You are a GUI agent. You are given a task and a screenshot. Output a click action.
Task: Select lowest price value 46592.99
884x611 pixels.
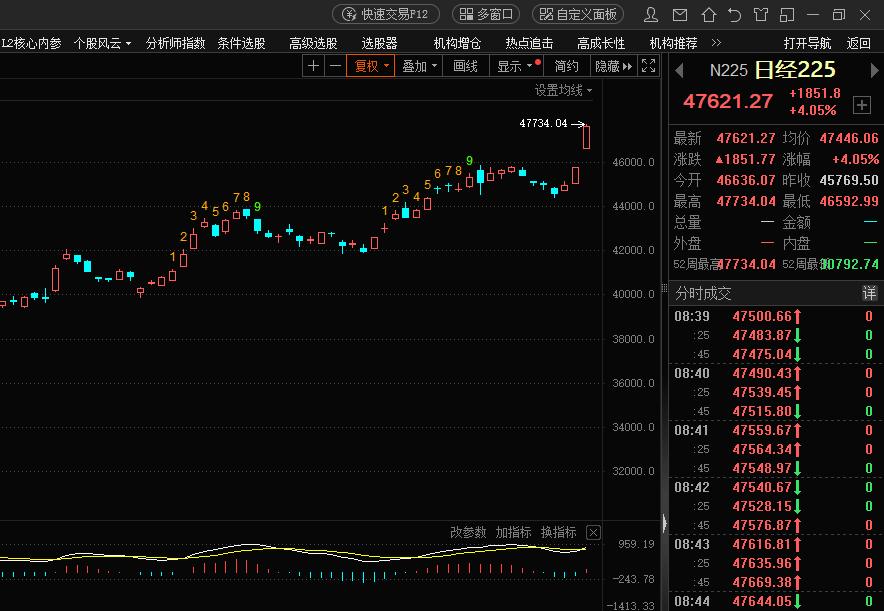tap(848, 201)
